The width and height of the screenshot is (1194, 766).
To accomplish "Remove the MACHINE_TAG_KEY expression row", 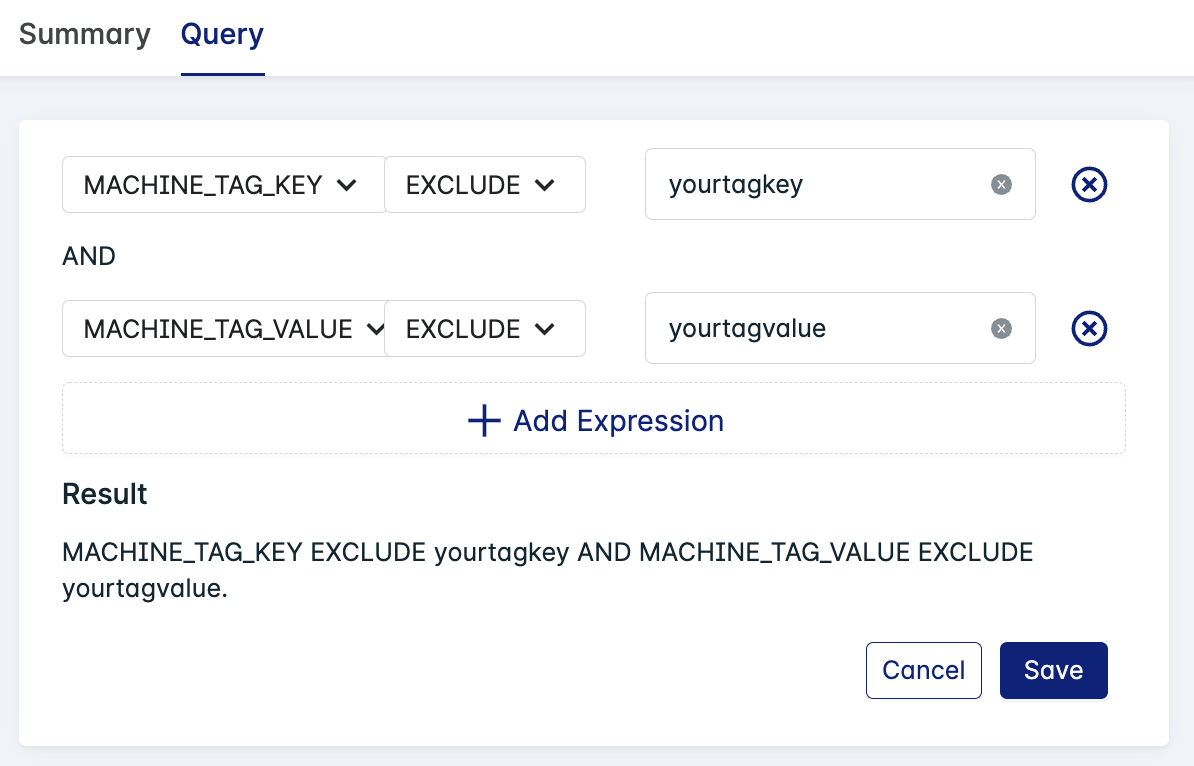I will 1089,184.
